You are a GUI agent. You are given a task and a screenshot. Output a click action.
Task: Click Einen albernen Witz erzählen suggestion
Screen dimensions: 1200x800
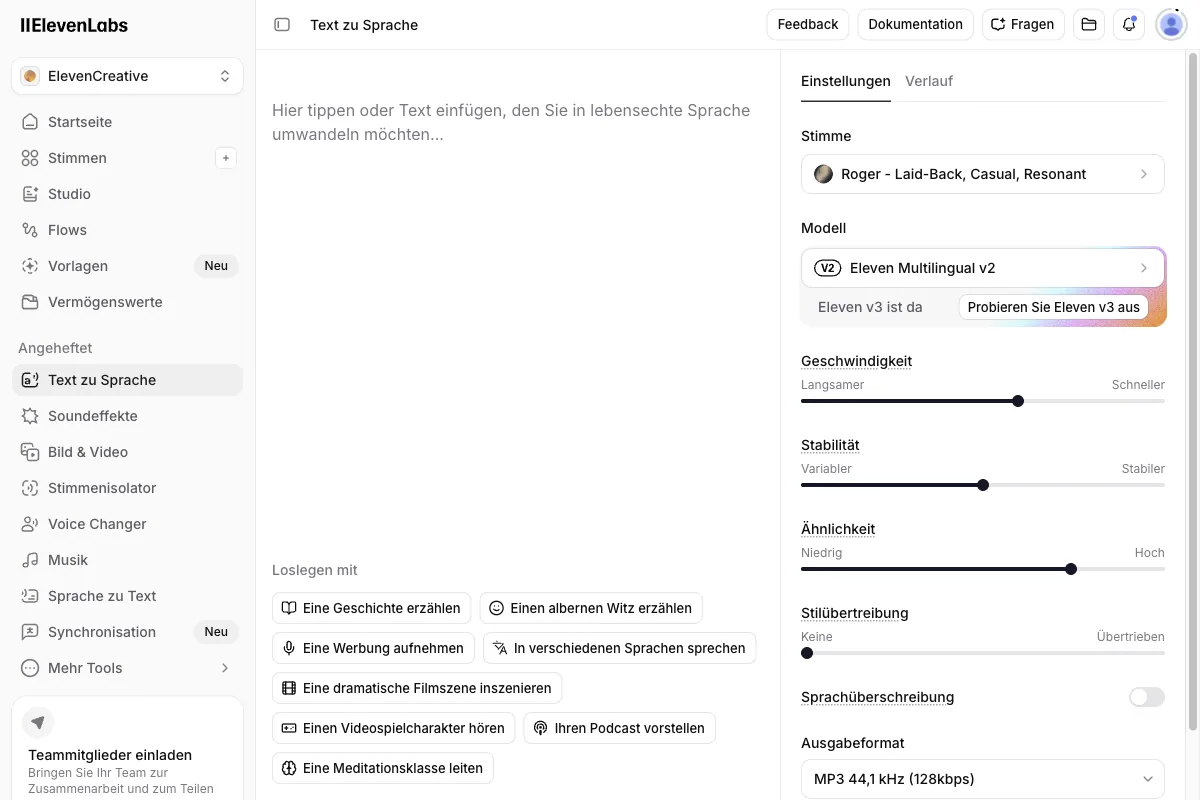click(x=591, y=608)
